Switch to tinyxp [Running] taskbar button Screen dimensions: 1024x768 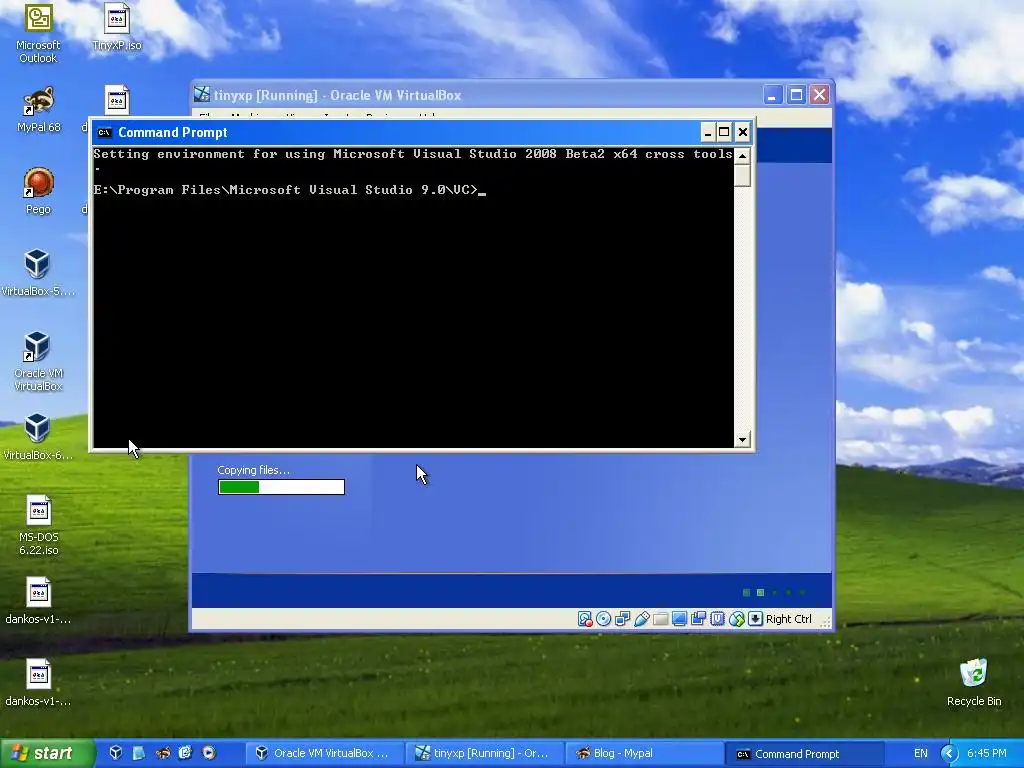pos(483,753)
